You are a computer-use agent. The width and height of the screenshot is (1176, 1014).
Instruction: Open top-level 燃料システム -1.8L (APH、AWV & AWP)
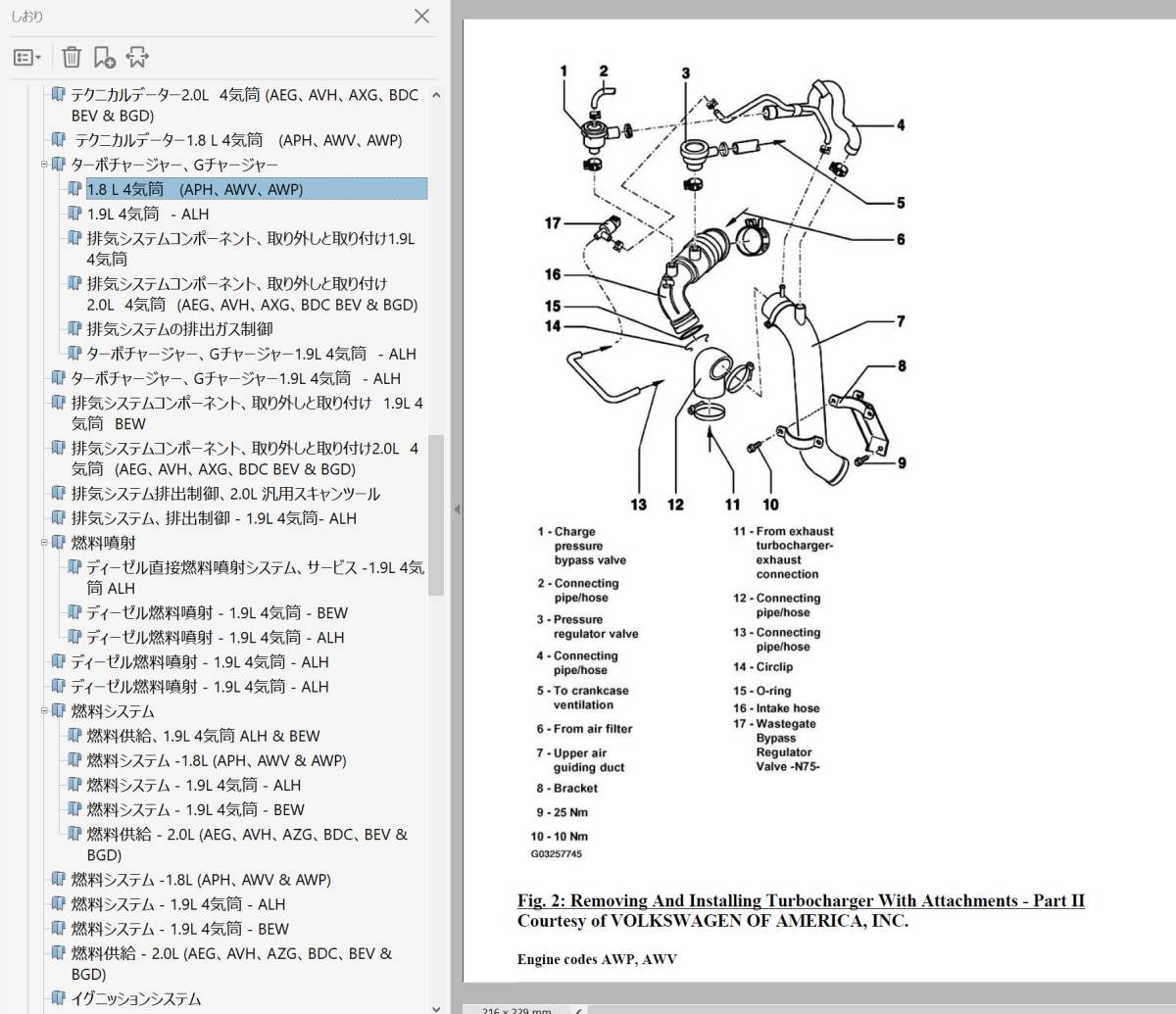point(201,880)
